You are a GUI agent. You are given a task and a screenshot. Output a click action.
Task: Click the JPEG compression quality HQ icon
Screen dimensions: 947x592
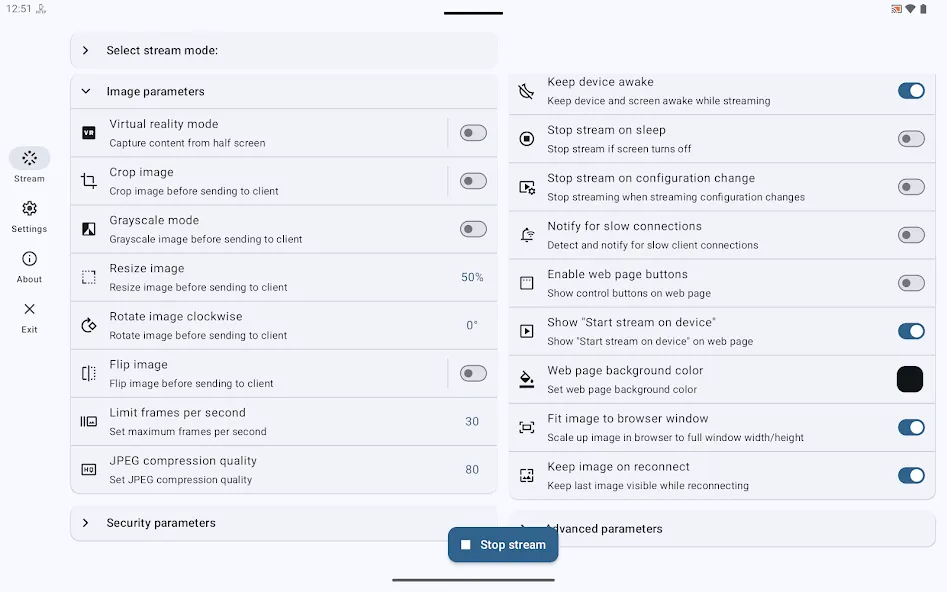(89, 469)
